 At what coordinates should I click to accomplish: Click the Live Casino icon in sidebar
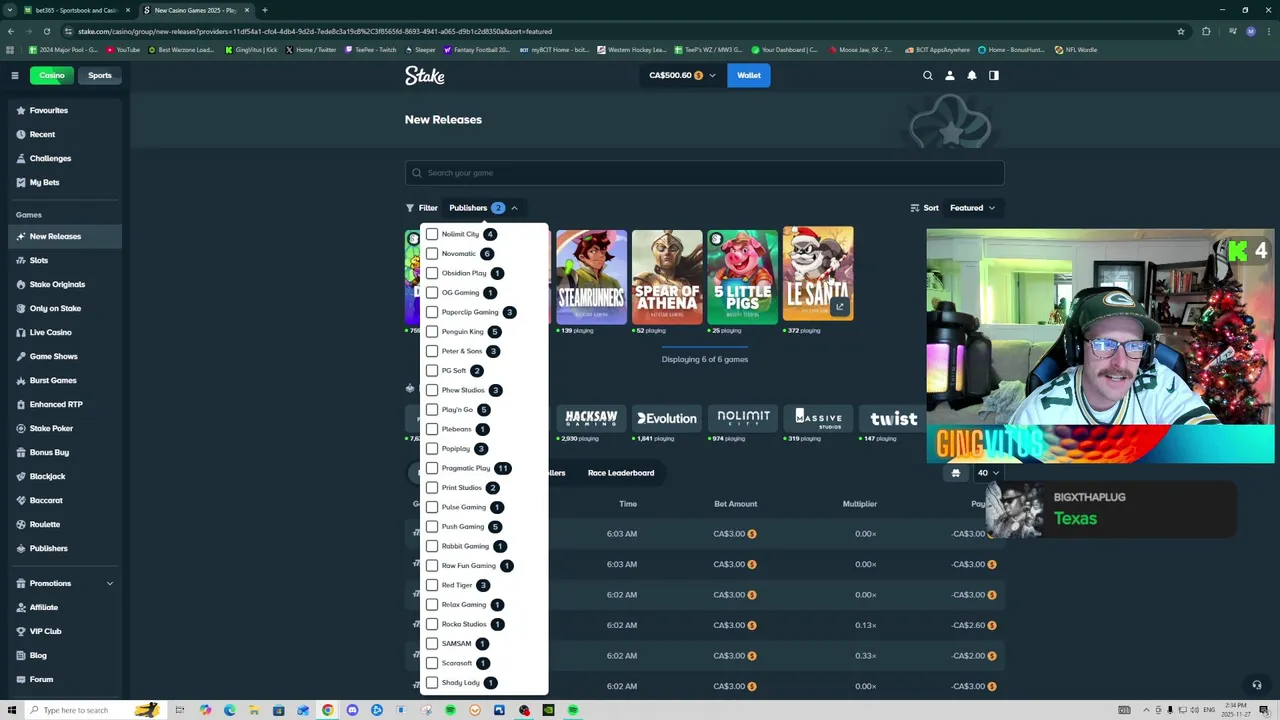click(21, 332)
